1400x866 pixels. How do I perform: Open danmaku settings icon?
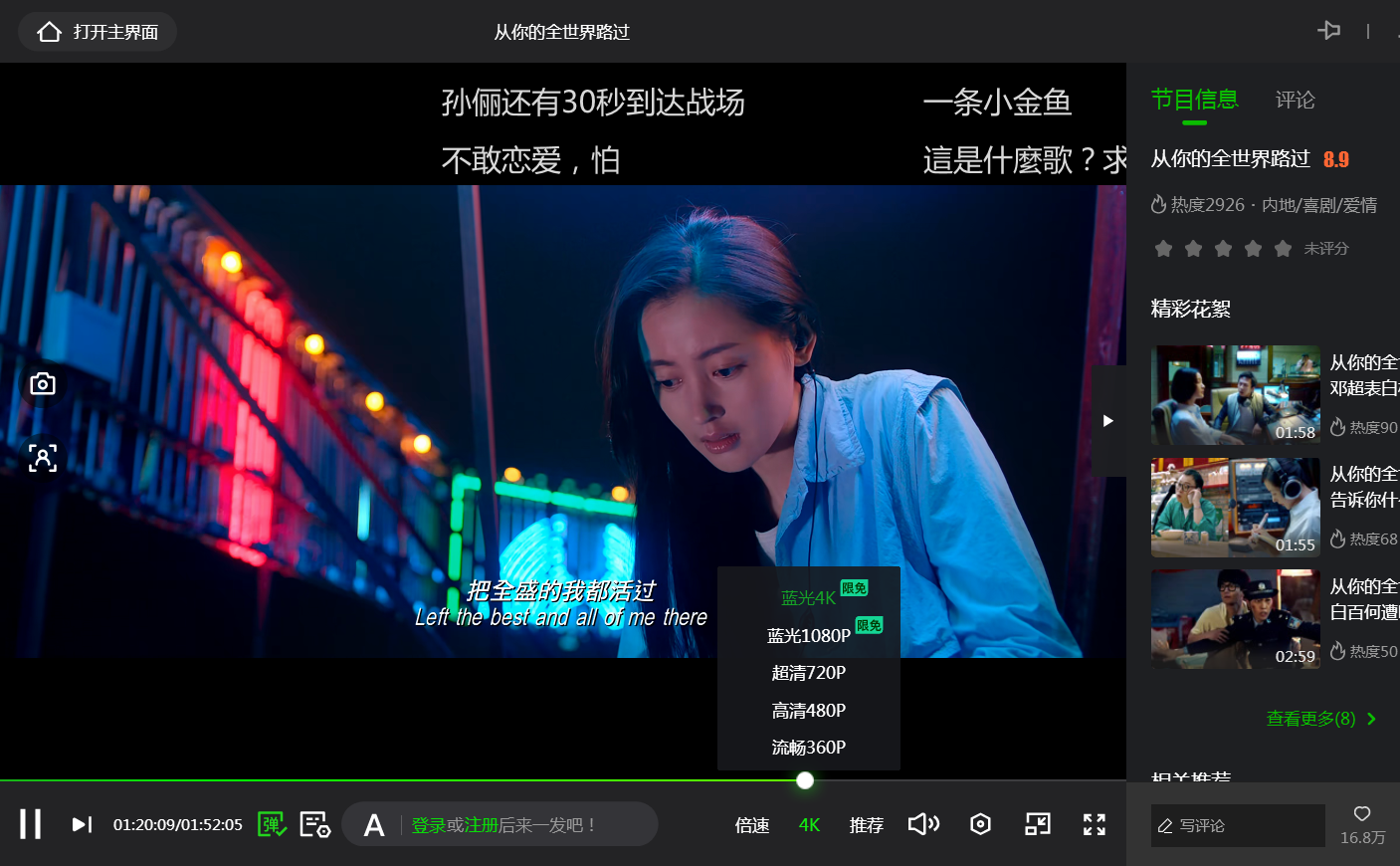pos(315,824)
